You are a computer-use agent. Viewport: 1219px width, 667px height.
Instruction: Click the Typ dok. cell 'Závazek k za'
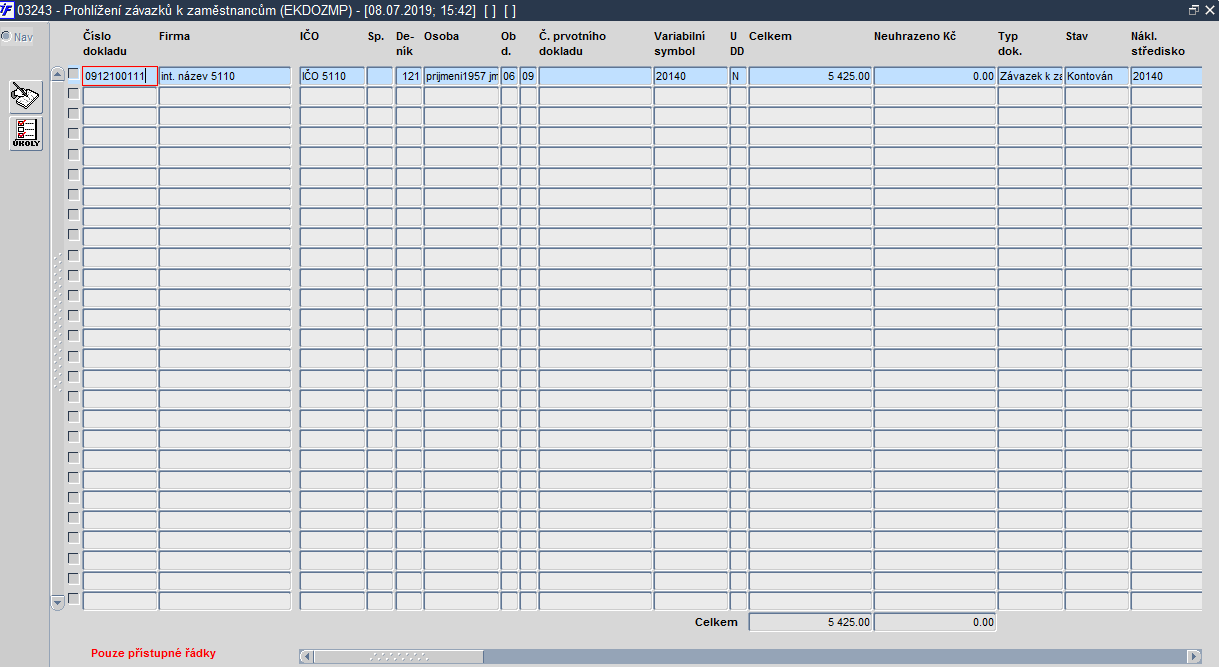point(1030,75)
